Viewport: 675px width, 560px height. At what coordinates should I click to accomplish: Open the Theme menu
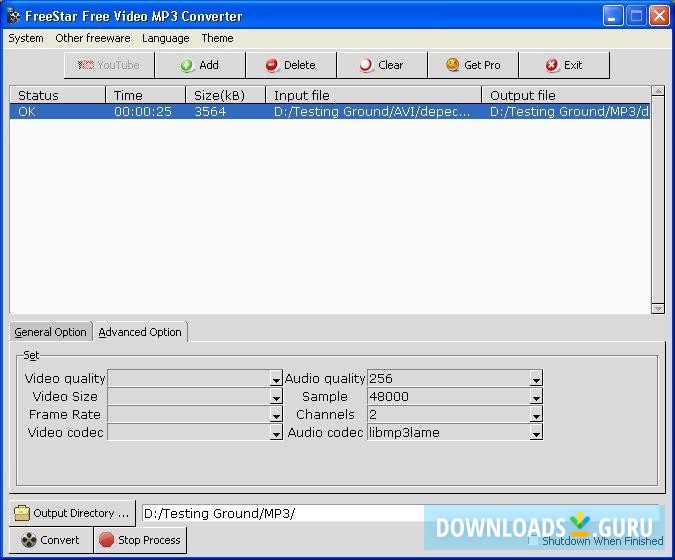click(x=217, y=38)
